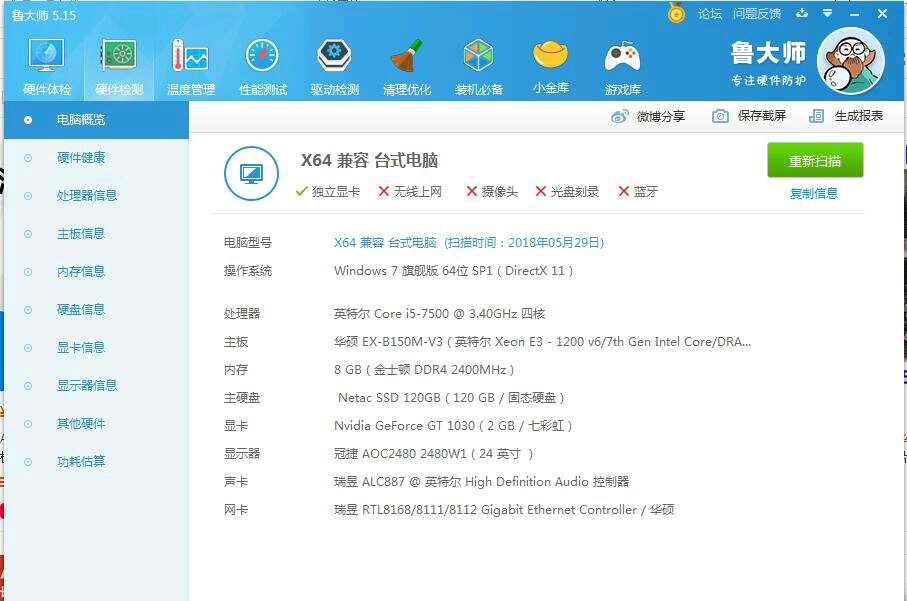Click the X64 兼容 台式电脑 scan time link
This screenshot has width=907, height=601.
(x=469, y=243)
